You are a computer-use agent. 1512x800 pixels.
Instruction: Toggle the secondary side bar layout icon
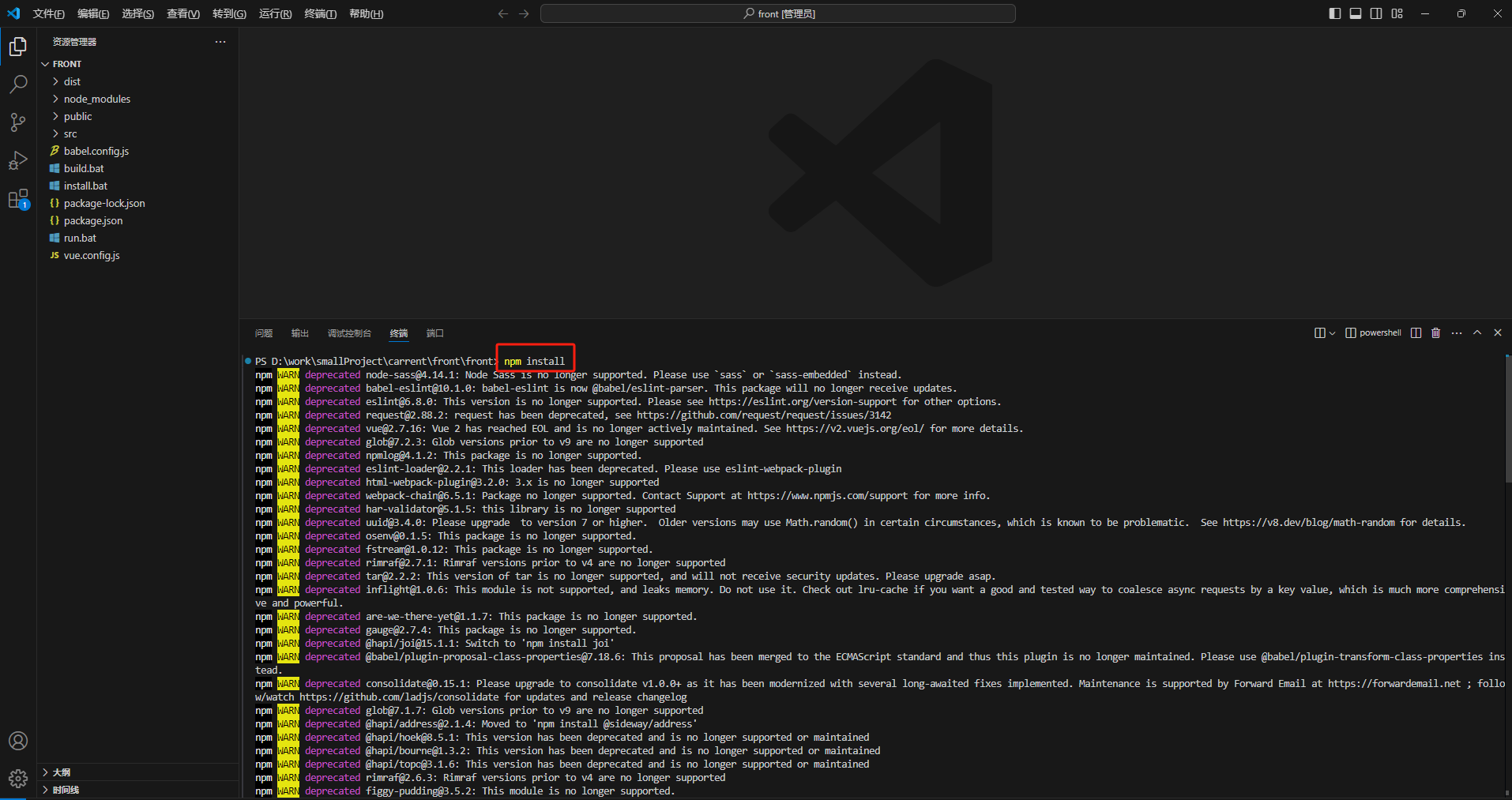coord(1376,13)
